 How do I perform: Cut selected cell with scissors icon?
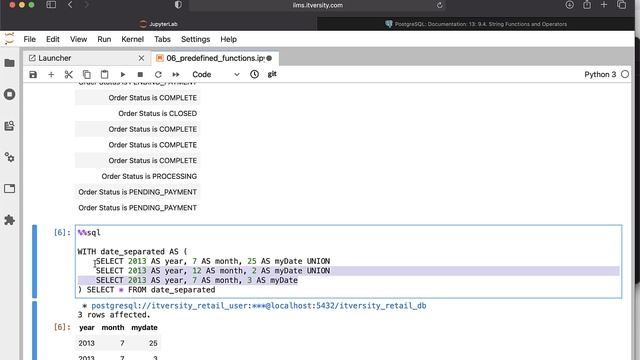(69, 74)
